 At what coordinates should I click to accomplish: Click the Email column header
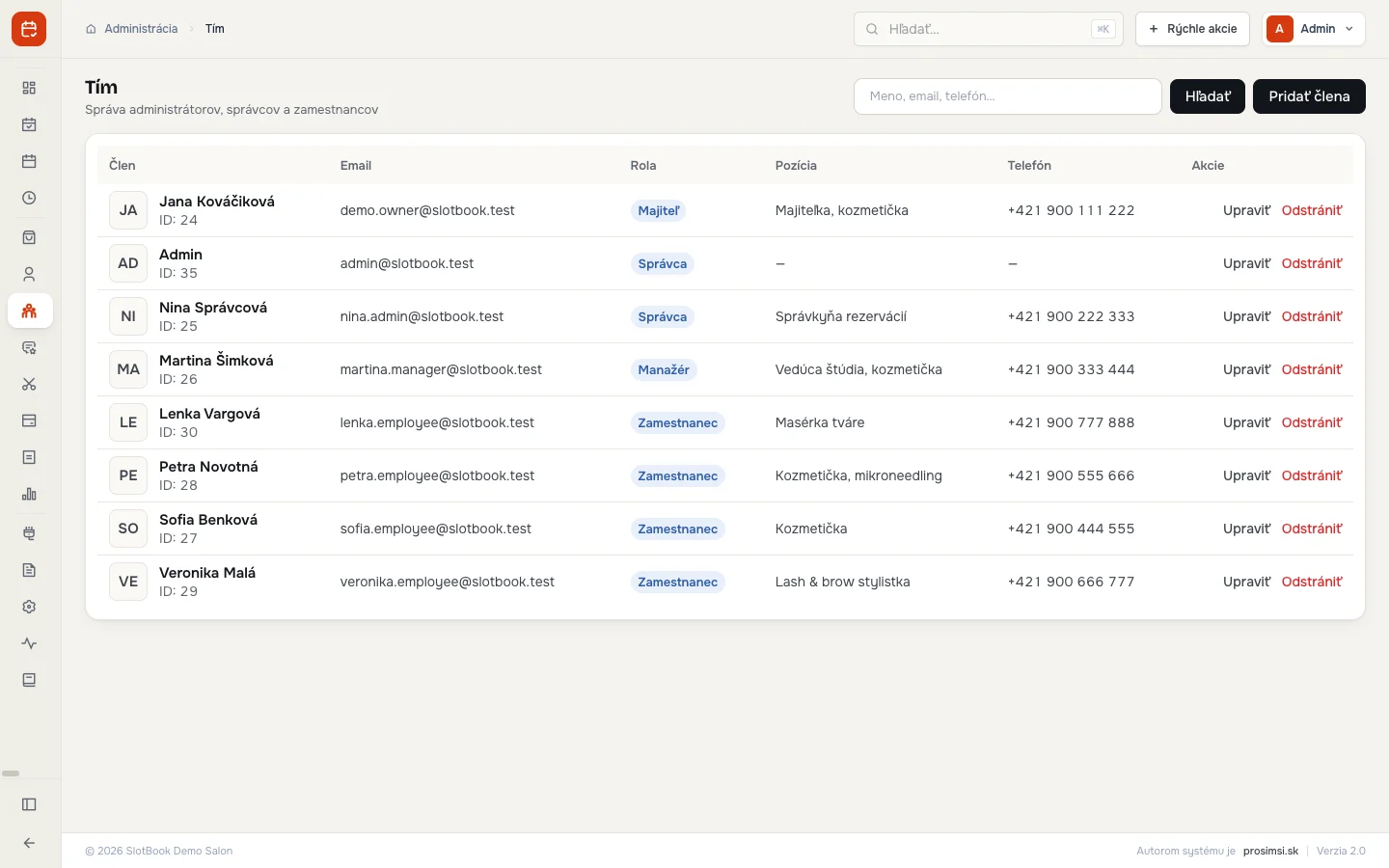point(356,165)
